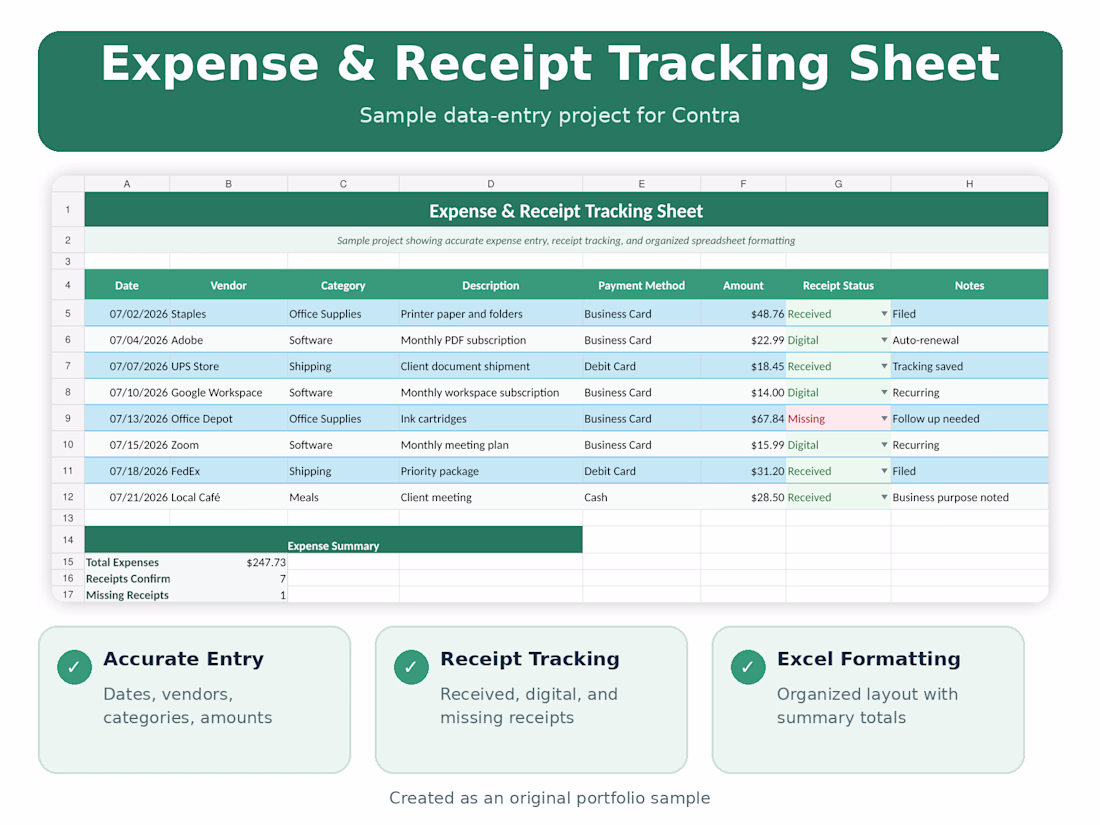Click the Vendor column heading cell
This screenshot has width=1100, height=825.
pyautogui.click(x=228, y=286)
